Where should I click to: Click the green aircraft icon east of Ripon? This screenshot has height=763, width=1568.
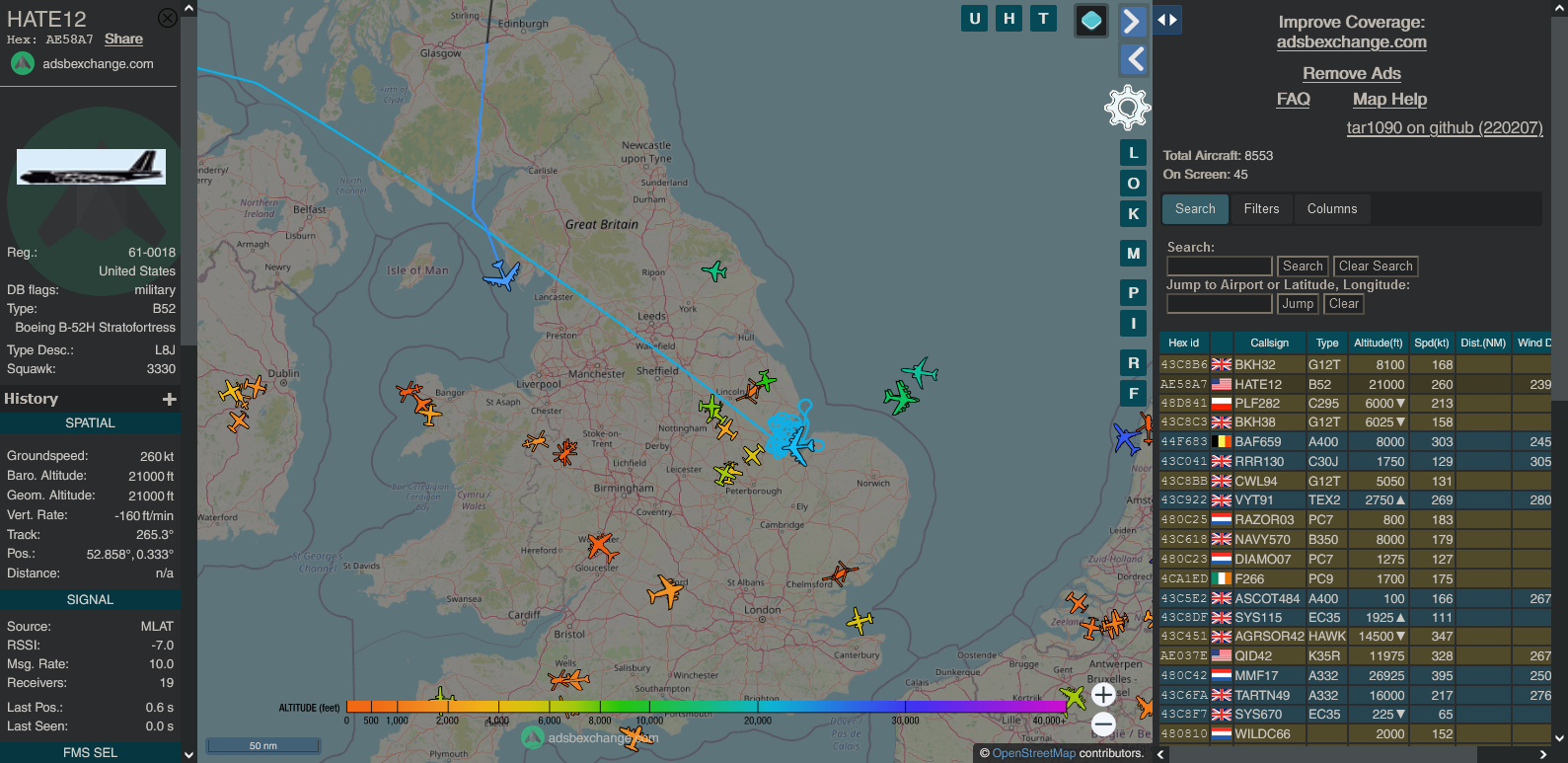click(x=714, y=269)
